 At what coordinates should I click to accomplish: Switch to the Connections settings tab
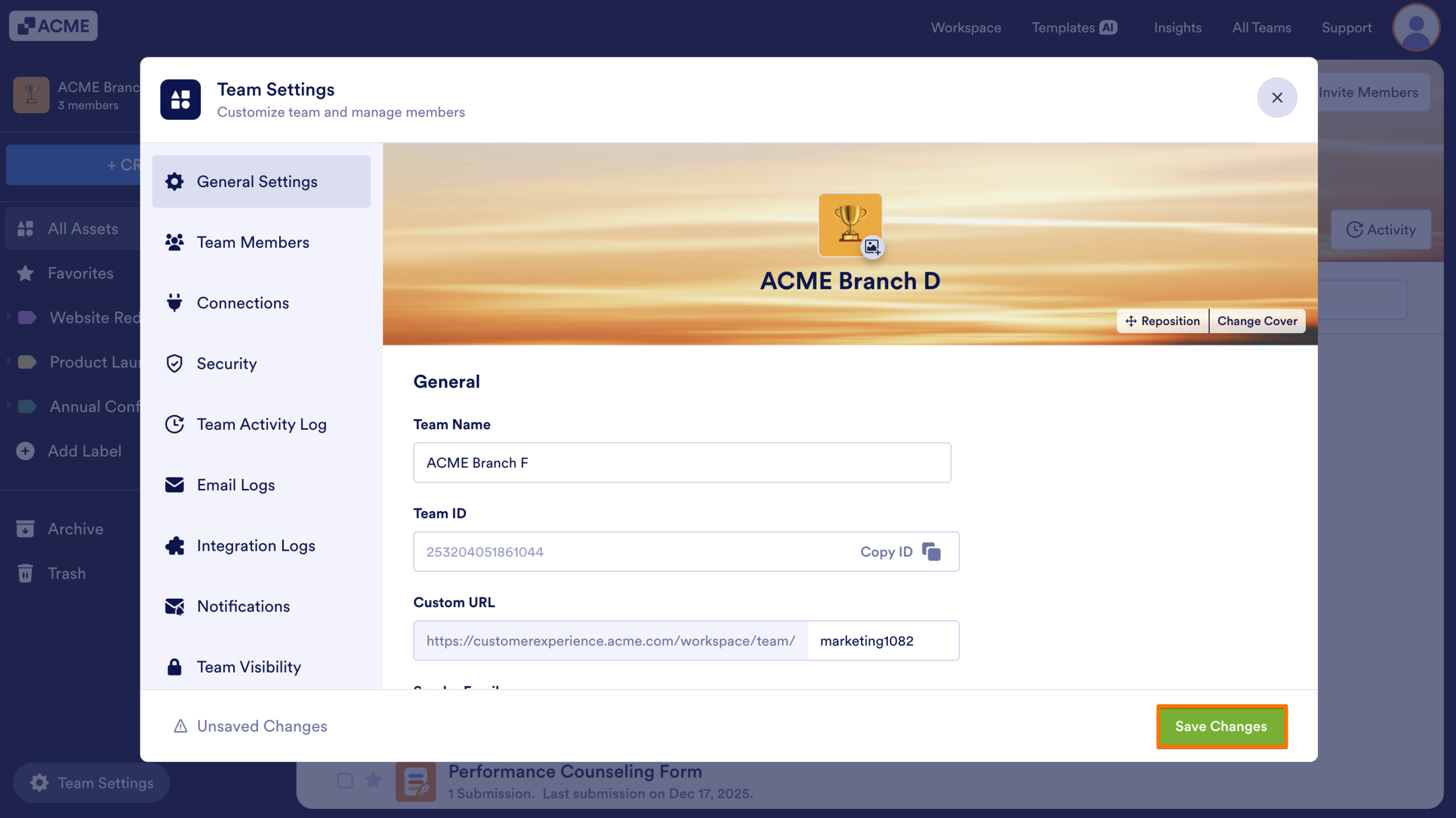(261, 302)
